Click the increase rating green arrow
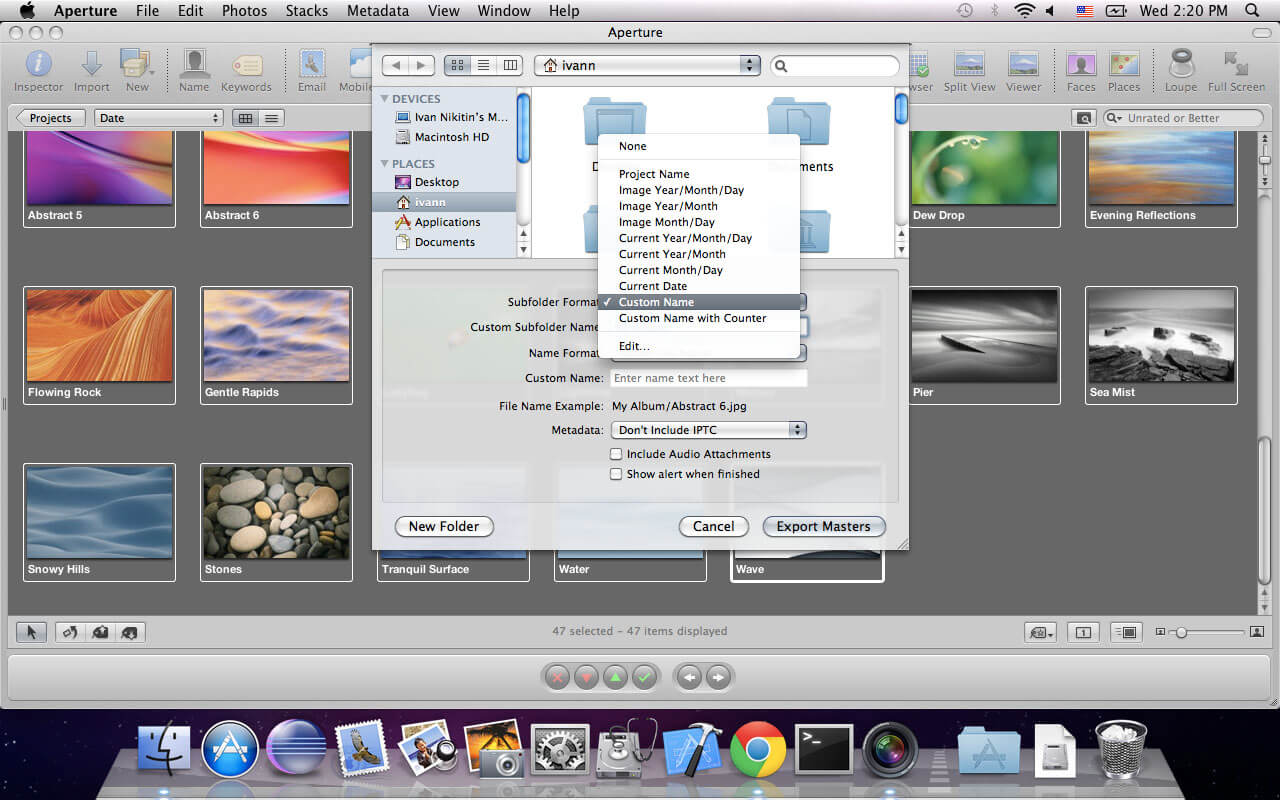Image resolution: width=1280 pixels, height=800 pixels. click(616, 677)
